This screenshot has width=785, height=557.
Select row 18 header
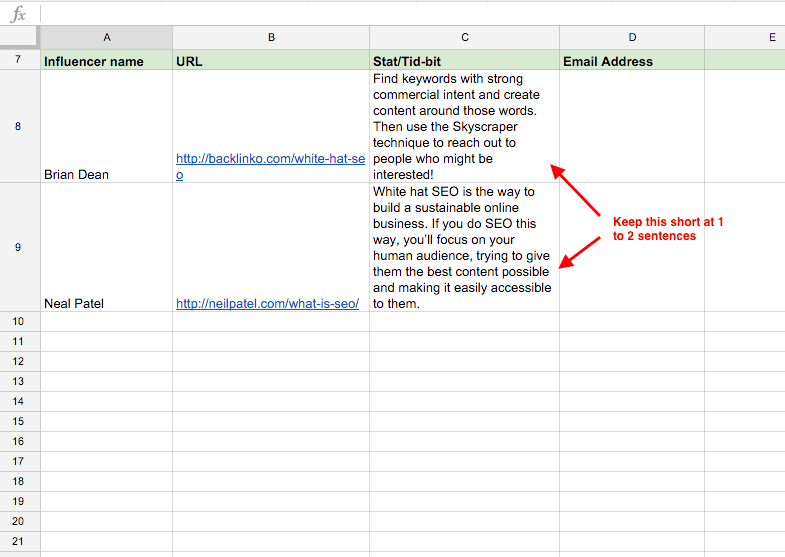coord(19,482)
